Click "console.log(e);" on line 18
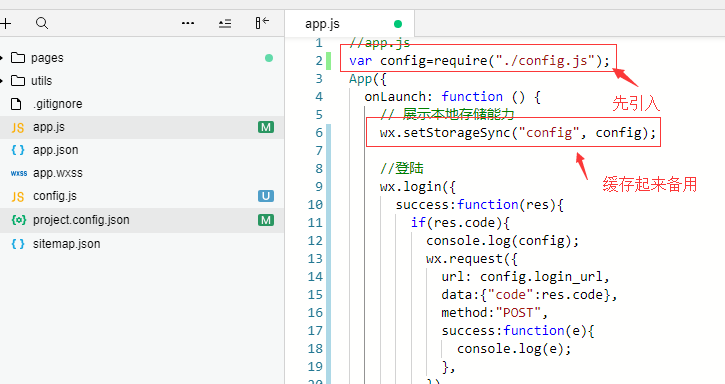 point(514,349)
